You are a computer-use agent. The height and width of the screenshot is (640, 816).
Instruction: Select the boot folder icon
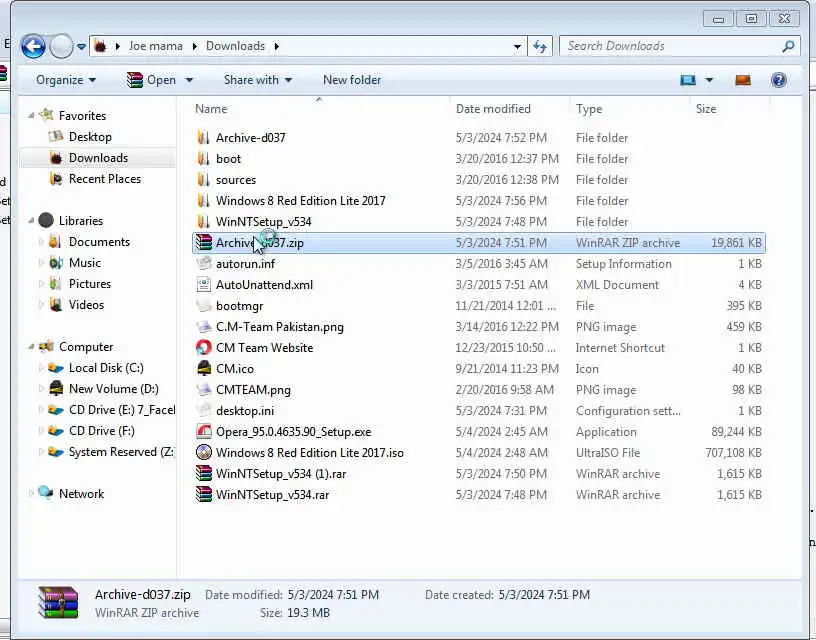pos(203,159)
